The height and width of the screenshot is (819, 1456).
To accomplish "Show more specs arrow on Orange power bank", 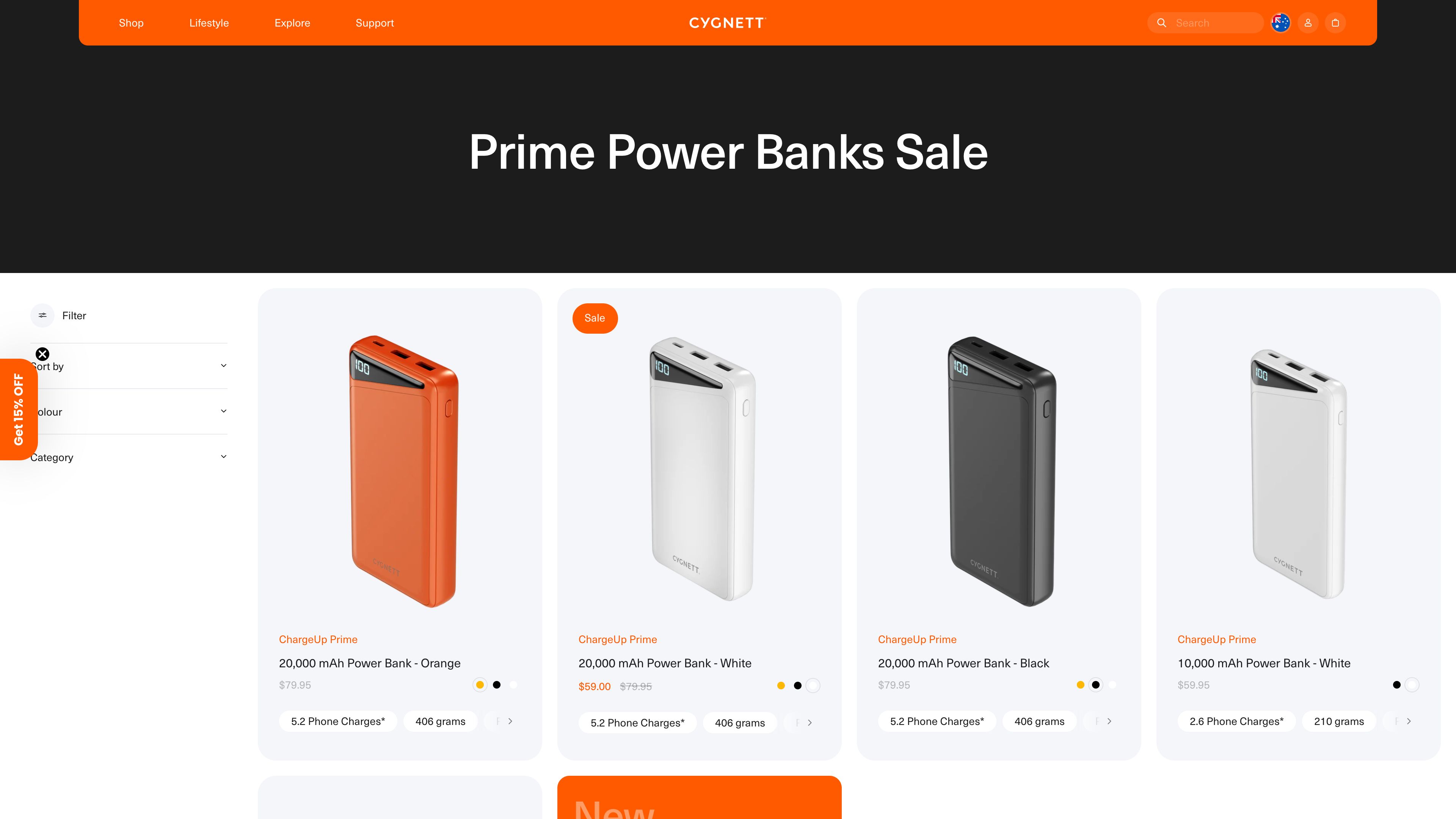I will [x=510, y=721].
